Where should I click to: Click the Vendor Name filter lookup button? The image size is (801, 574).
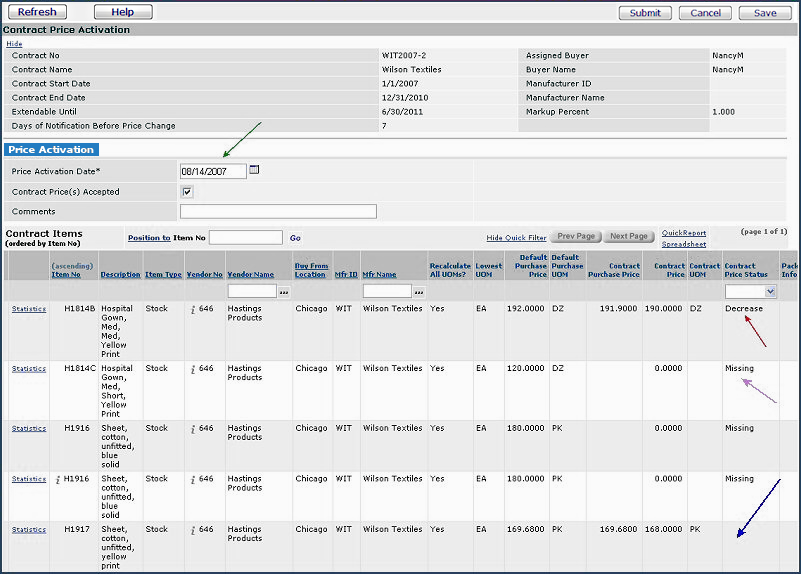pyautogui.click(x=284, y=292)
